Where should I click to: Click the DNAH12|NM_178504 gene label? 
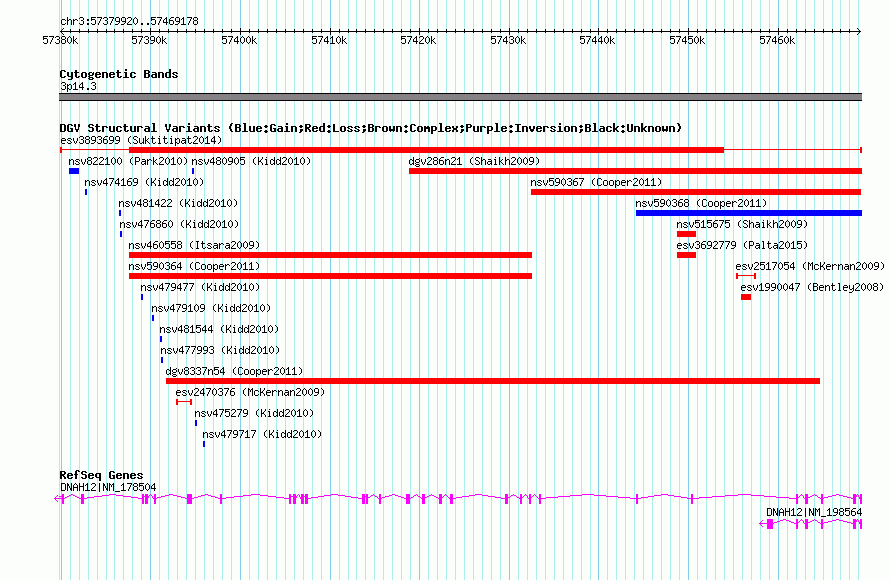108,487
